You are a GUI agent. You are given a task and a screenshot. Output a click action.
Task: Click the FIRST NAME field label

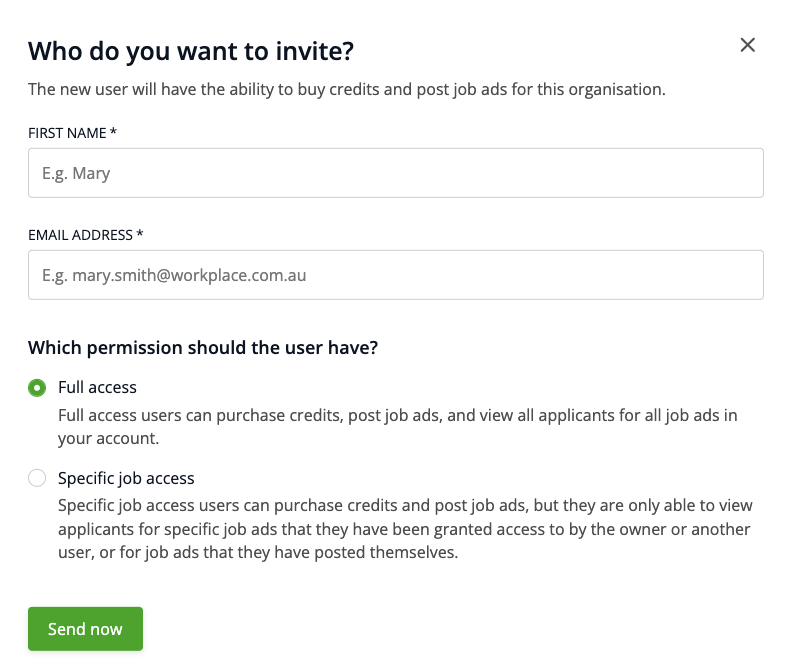[68, 133]
